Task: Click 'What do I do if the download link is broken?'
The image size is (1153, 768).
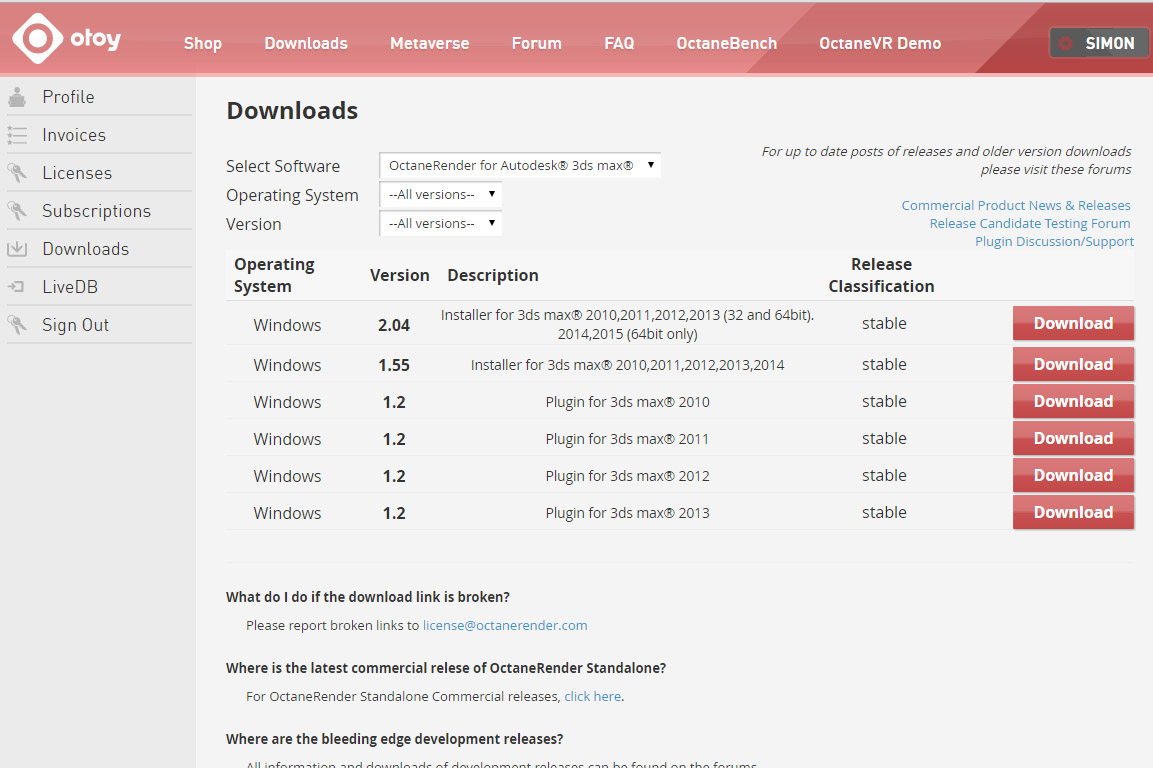Action: coord(368,597)
